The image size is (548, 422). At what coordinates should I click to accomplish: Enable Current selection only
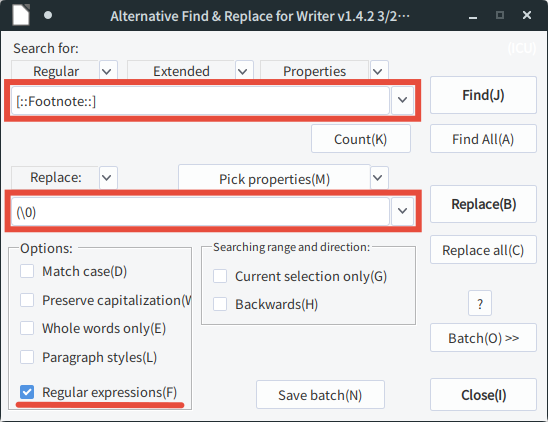pos(220,276)
